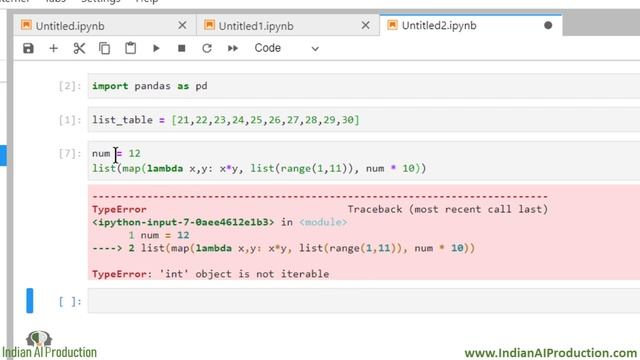Image resolution: width=640 pixels, height=360 pixels.
Task: Close the Untitled.ipynb tab
Action: click(x=182, y=25)
